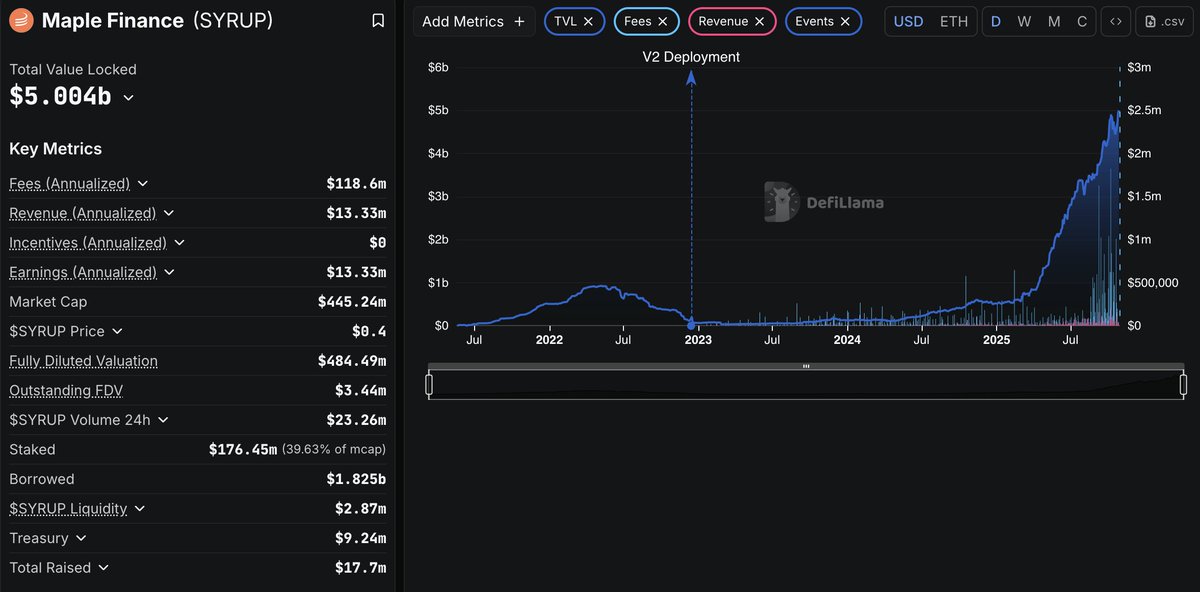Expand Total Raised row
Screen dimensions: 1200x592
coord(103,568)
